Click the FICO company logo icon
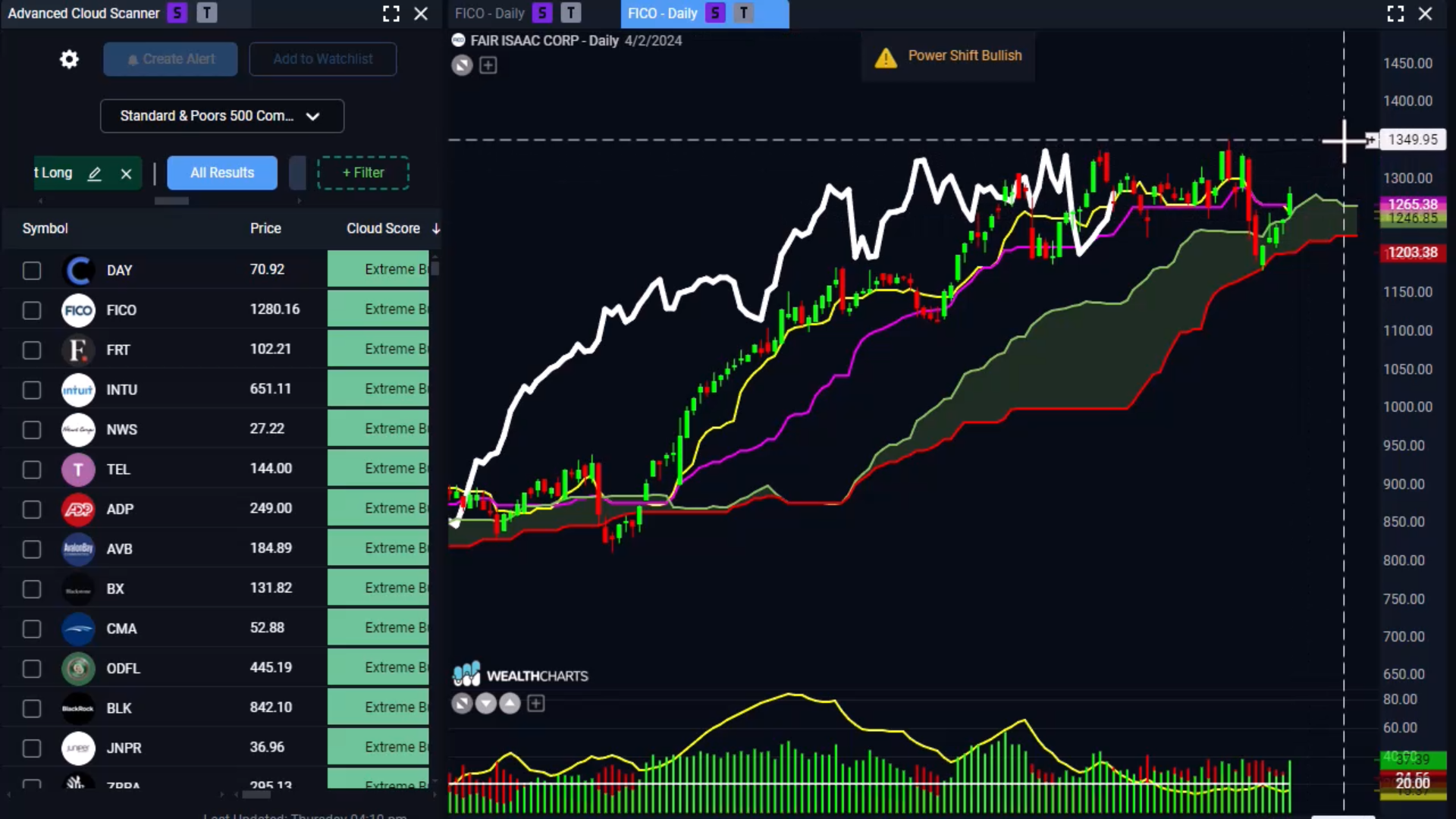1456x819 pixels. 78,310
